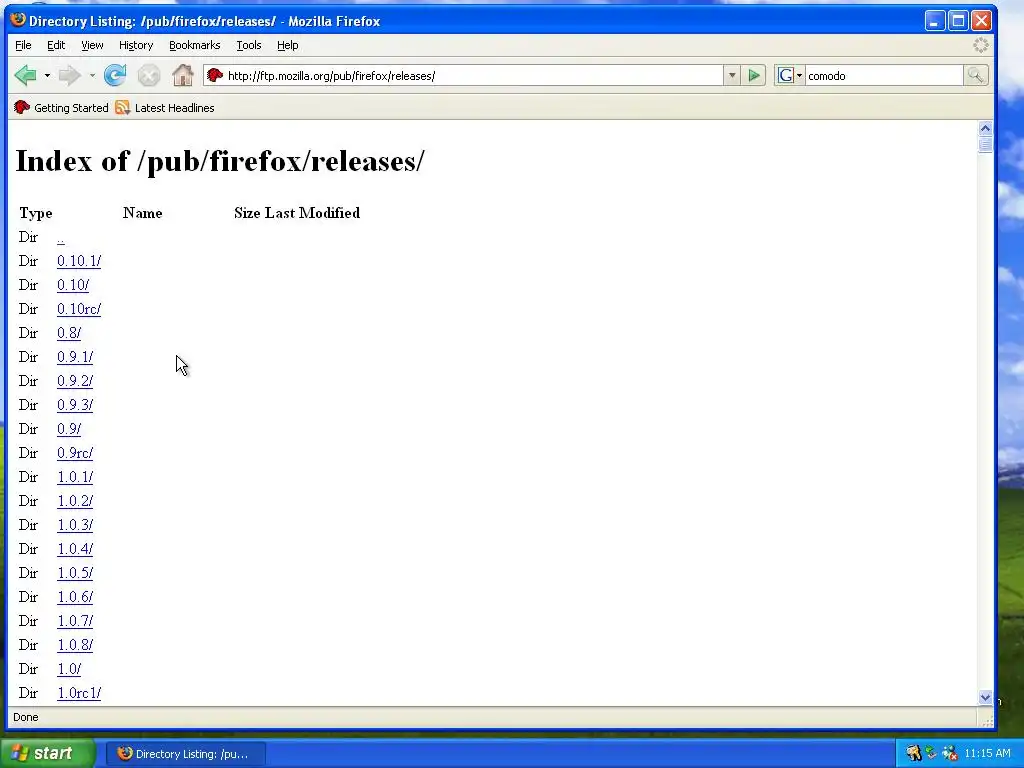Go to the Home page icon
Screen dimensions: 1024x768
(x=183, y=76)
